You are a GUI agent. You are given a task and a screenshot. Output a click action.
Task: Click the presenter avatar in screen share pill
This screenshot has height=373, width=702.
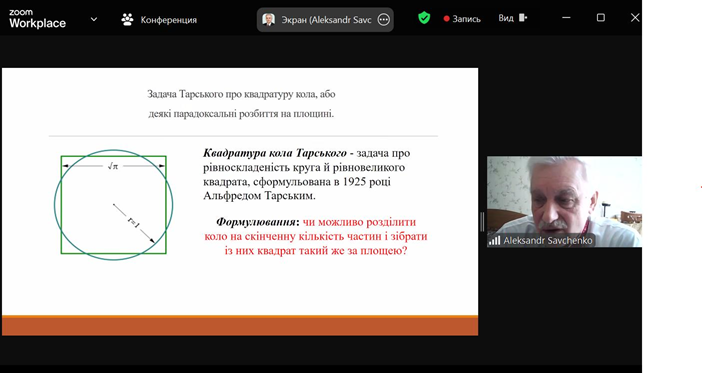pyautogui.click(x=269, y=19)
